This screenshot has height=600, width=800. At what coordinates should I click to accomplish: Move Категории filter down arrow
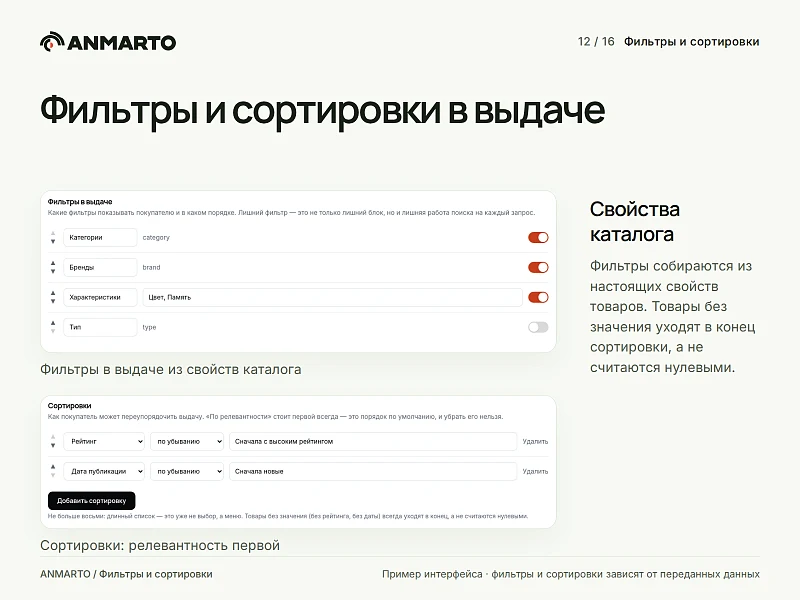53,241
